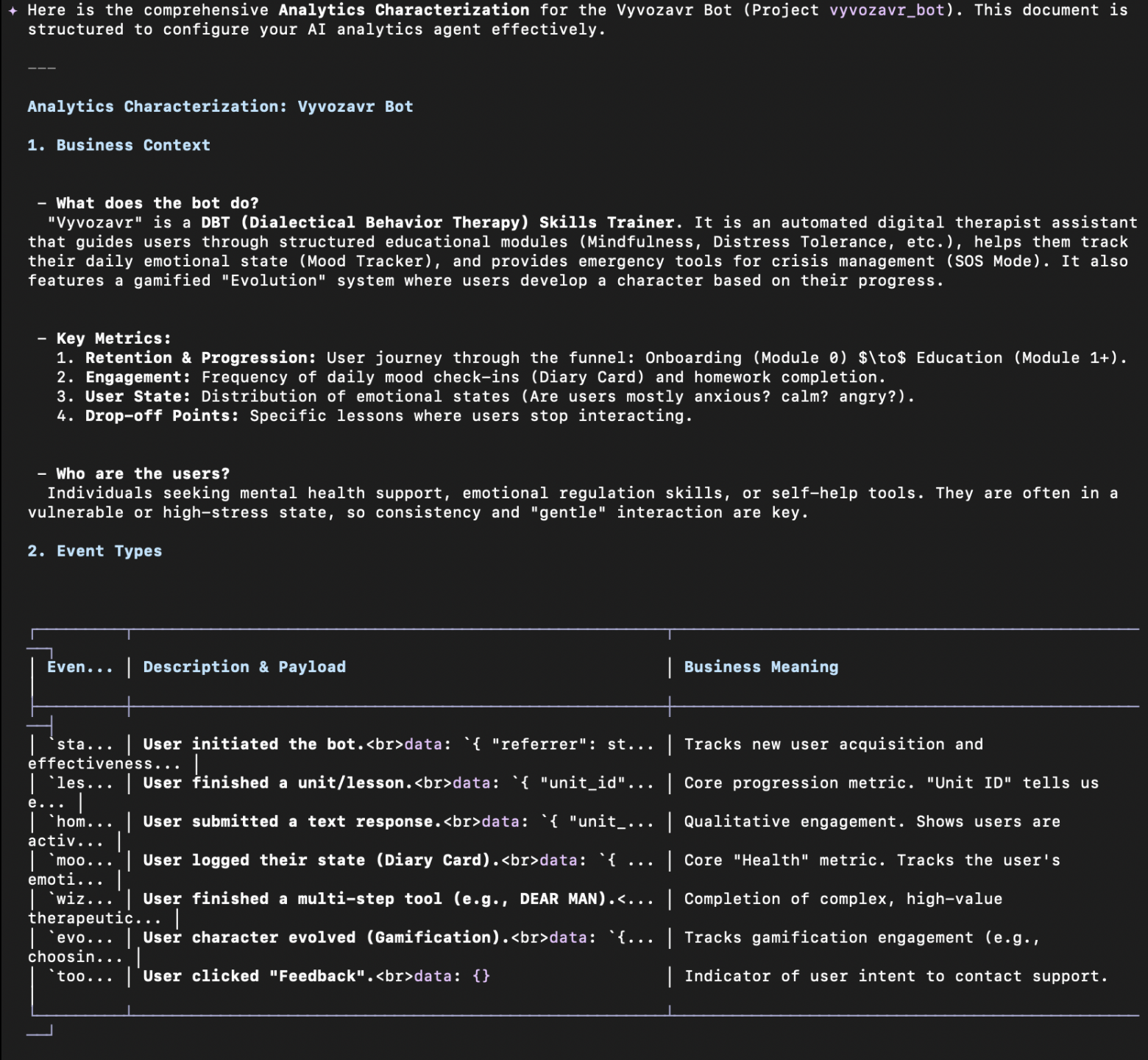Click the "Description & Payload" column header
The image size is (1148, 1060).
point(244,667)
